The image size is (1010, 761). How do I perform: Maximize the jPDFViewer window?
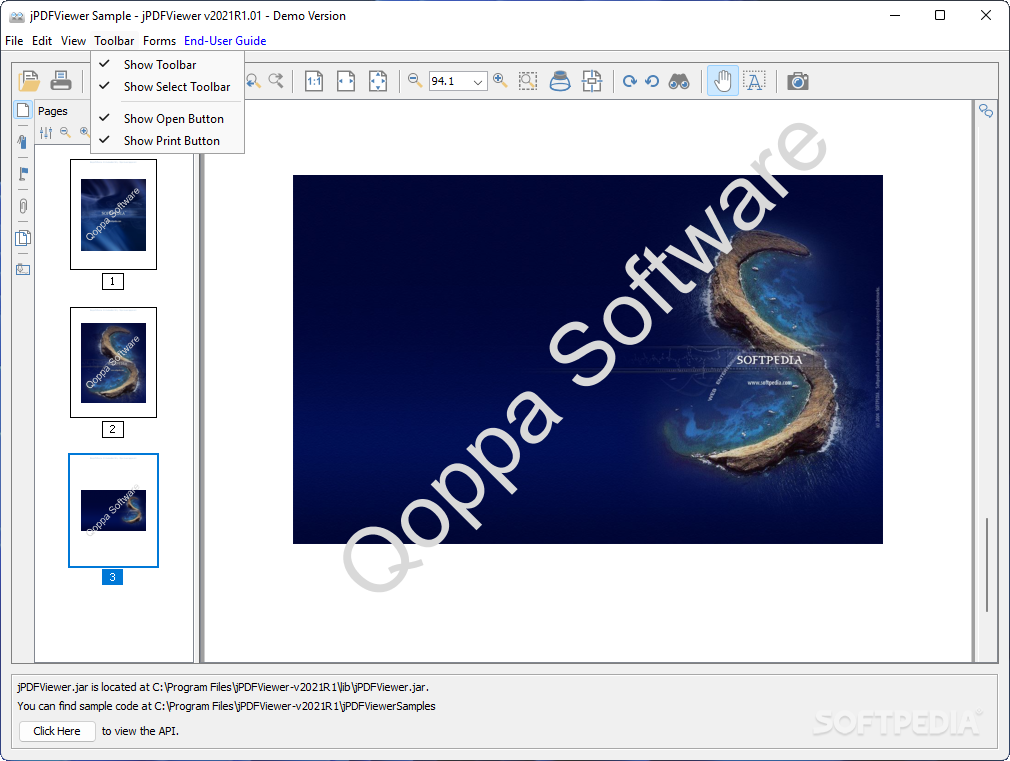[x=940, y=15]
